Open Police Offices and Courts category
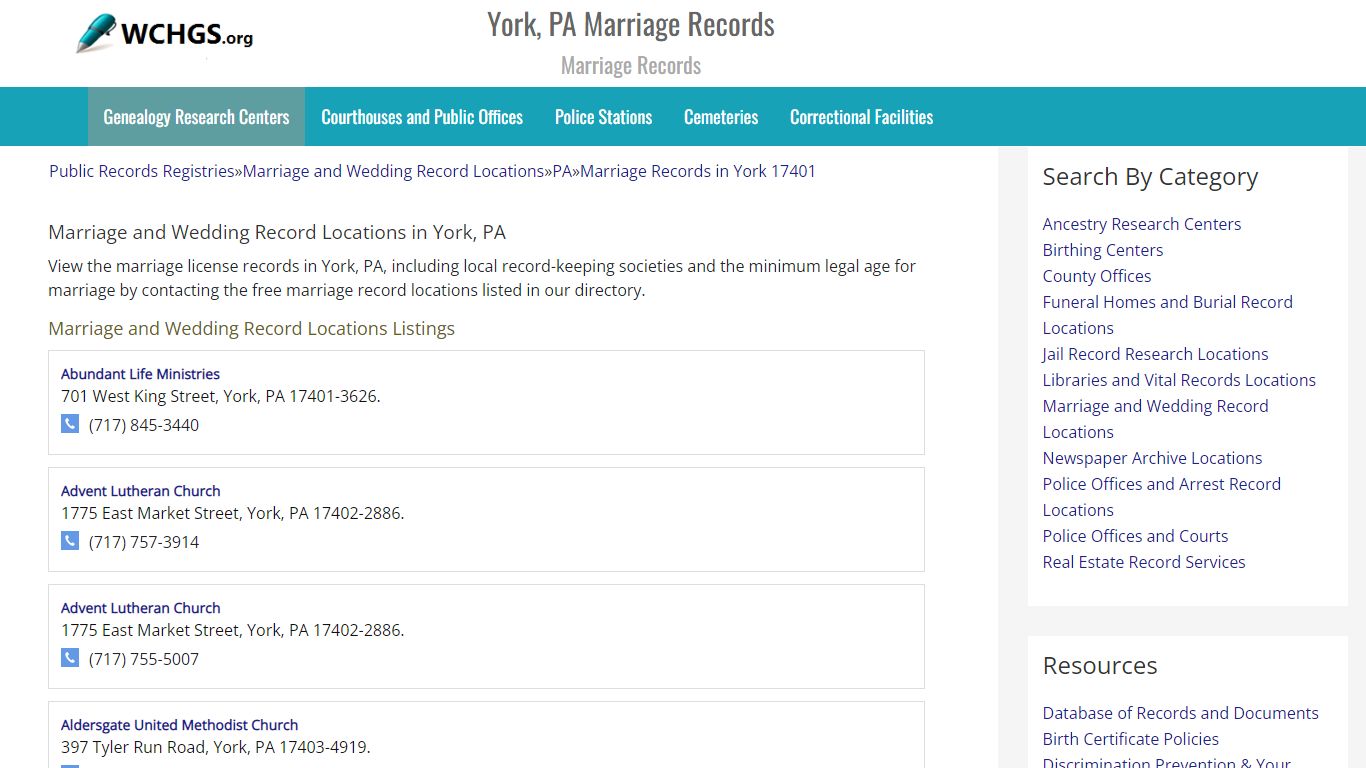This screenshot has height=768, width=1366. click(1135, 536)
